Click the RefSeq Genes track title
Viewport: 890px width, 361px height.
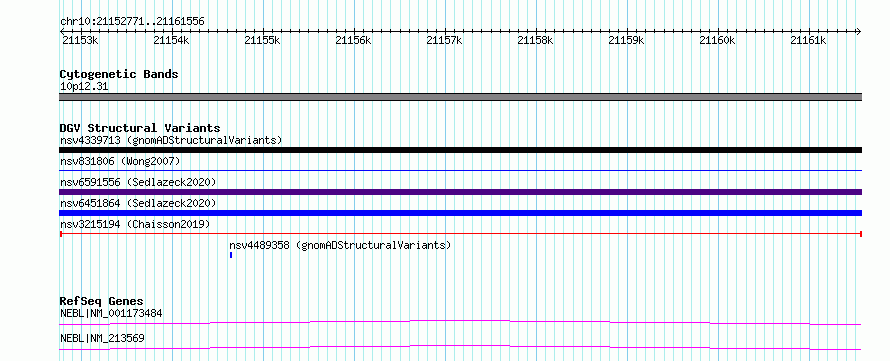tap(102, 301)
